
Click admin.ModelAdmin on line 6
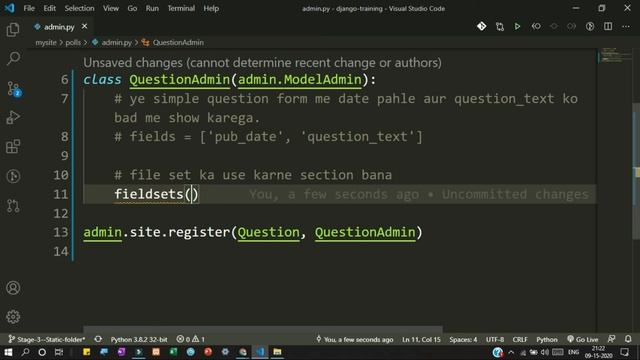[x=300, y=80]
